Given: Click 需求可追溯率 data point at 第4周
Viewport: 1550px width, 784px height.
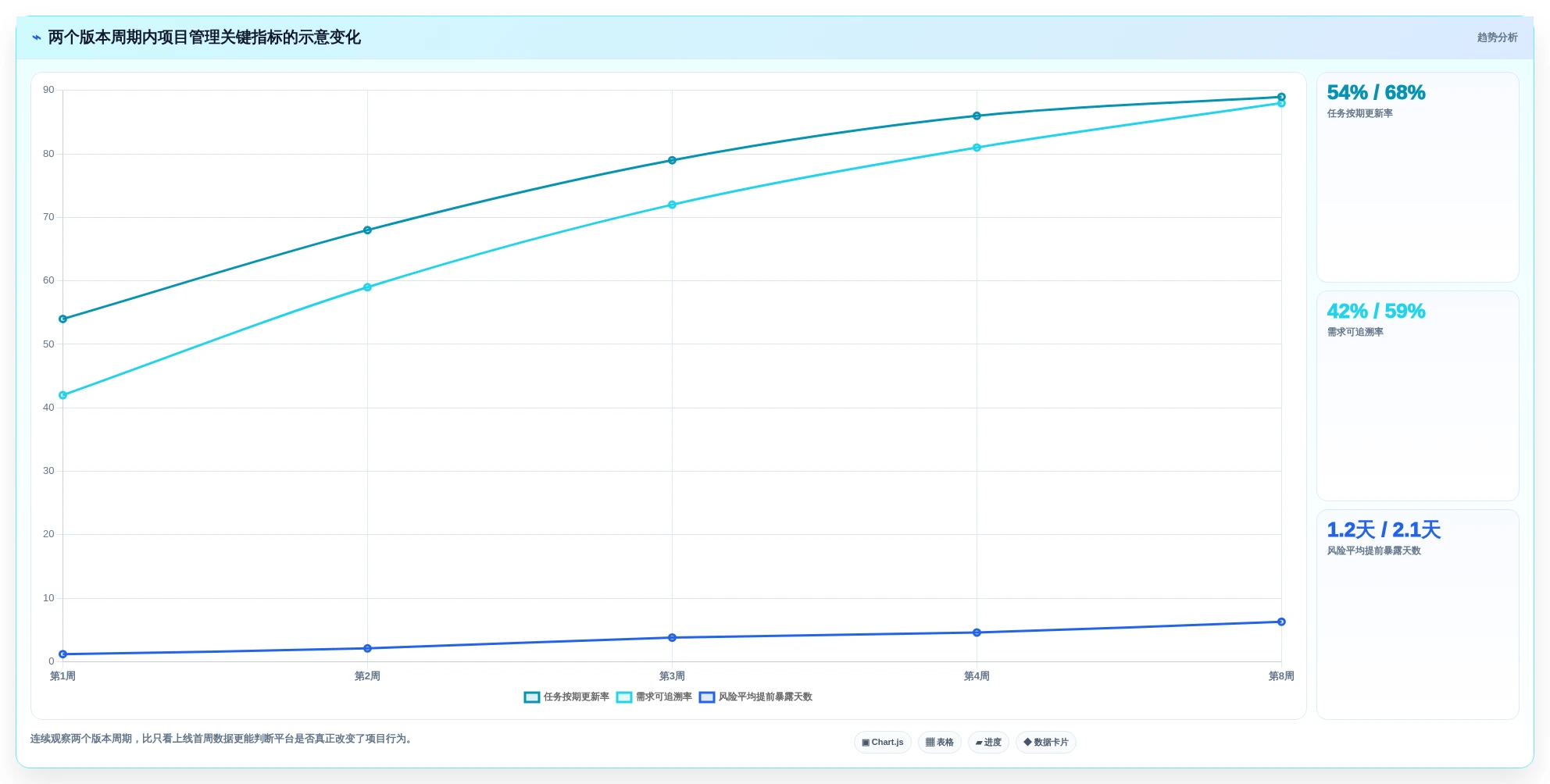Looking at the screenshot, I should tap(977, 148).
